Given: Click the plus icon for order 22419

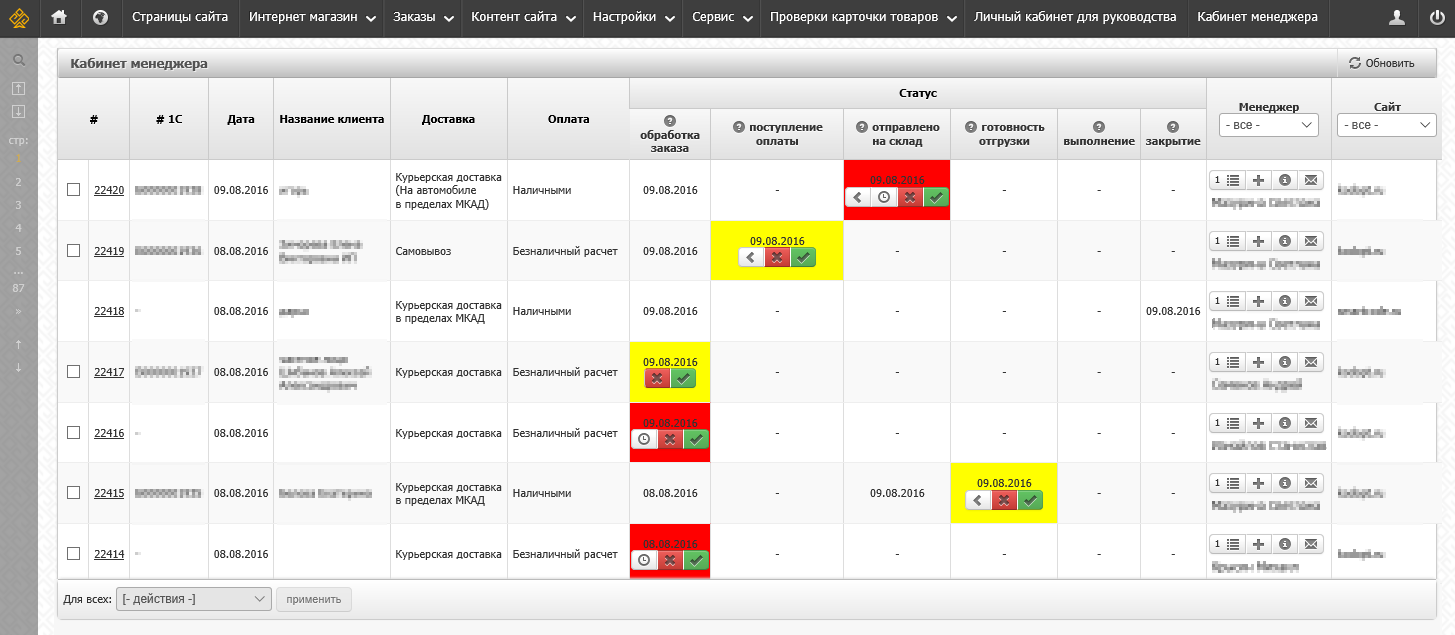Looking at the screenshot, I should [x=1259, y=241].
